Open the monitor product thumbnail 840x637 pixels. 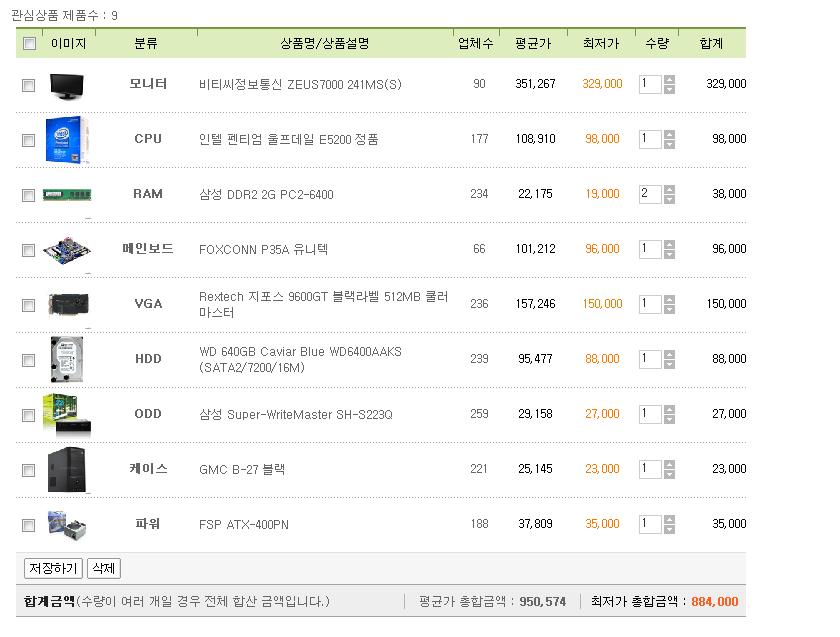point(67,86)
